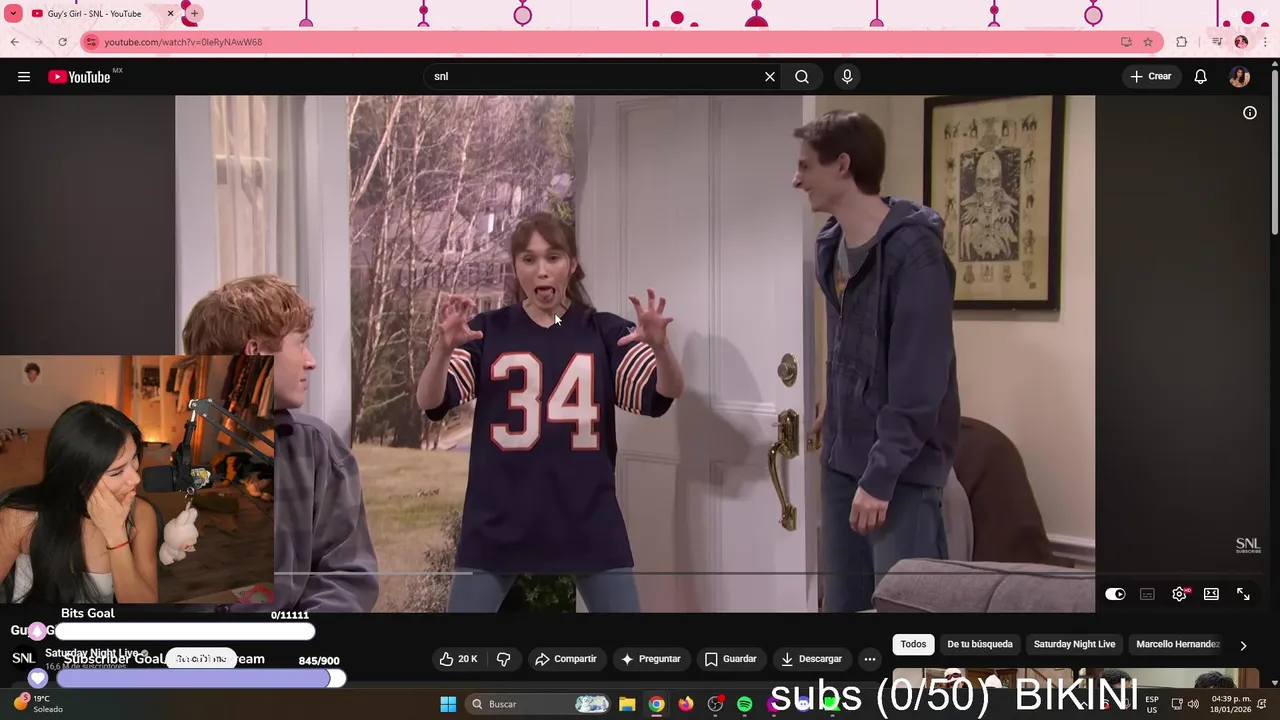Clear the search box with the X icon
This screenshot has width=1280, height=720.
coord(770,77)
